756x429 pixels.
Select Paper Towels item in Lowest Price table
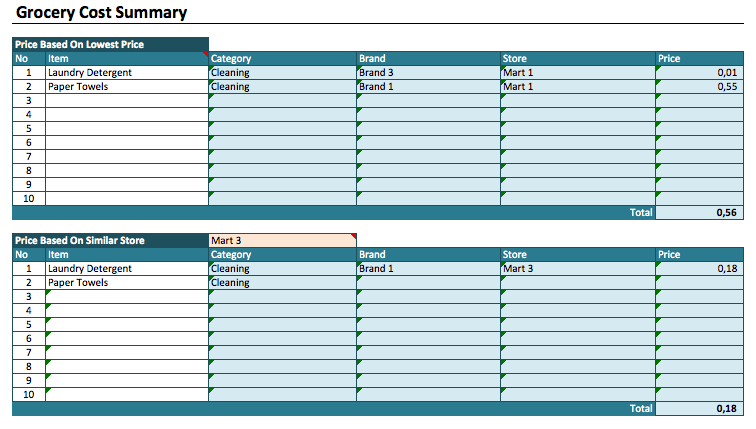(x=127, y=87)
